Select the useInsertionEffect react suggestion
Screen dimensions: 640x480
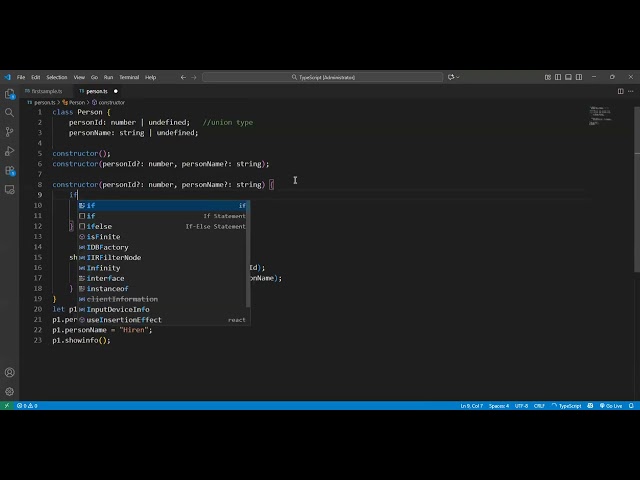[x=163, y=320]
